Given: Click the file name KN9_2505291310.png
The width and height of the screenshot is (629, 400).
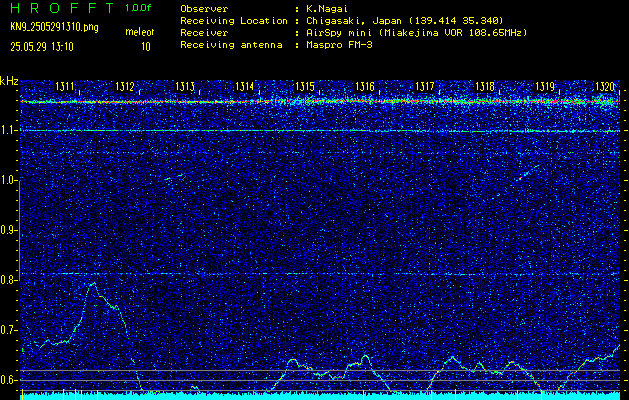Looking at the screenshot, I should click(54, 27).
